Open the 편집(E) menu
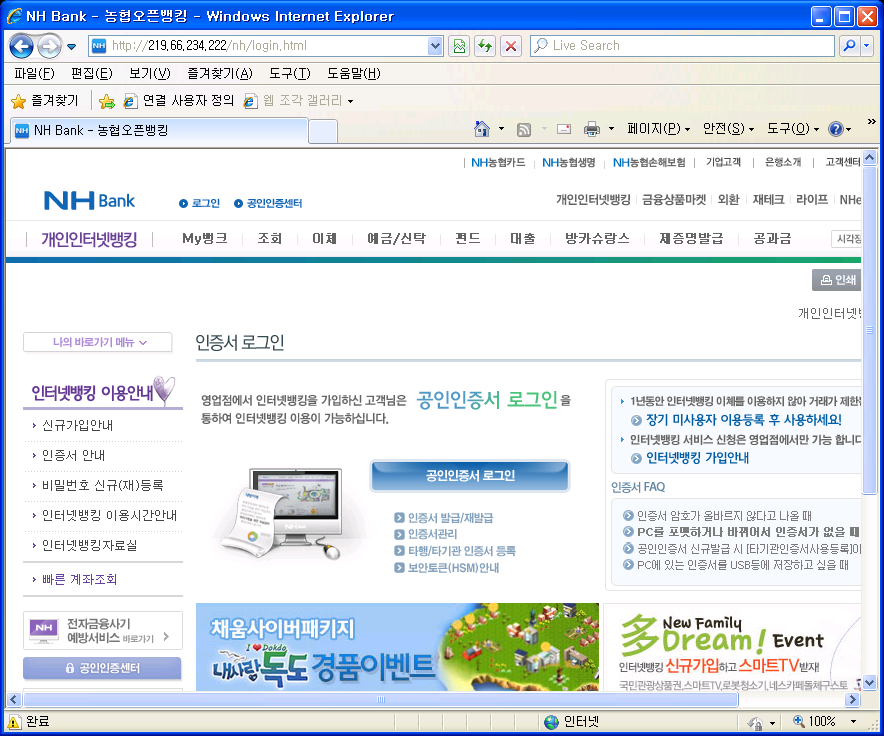 91,73
